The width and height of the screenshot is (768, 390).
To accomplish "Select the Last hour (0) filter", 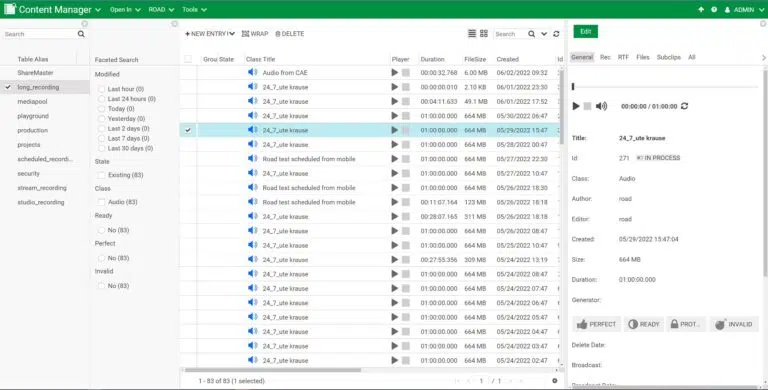I will [x=101, y=89].
